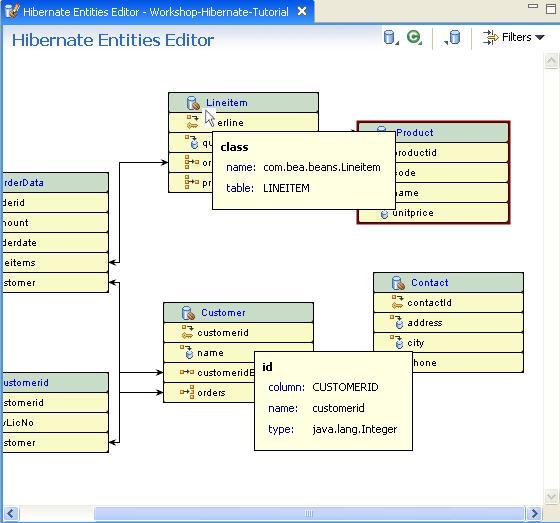Click the vertical scrollbar down arrow
Image resolution: width=560 pixels, height=523 pixels.
pyautogui.click(x=551, y=497)
